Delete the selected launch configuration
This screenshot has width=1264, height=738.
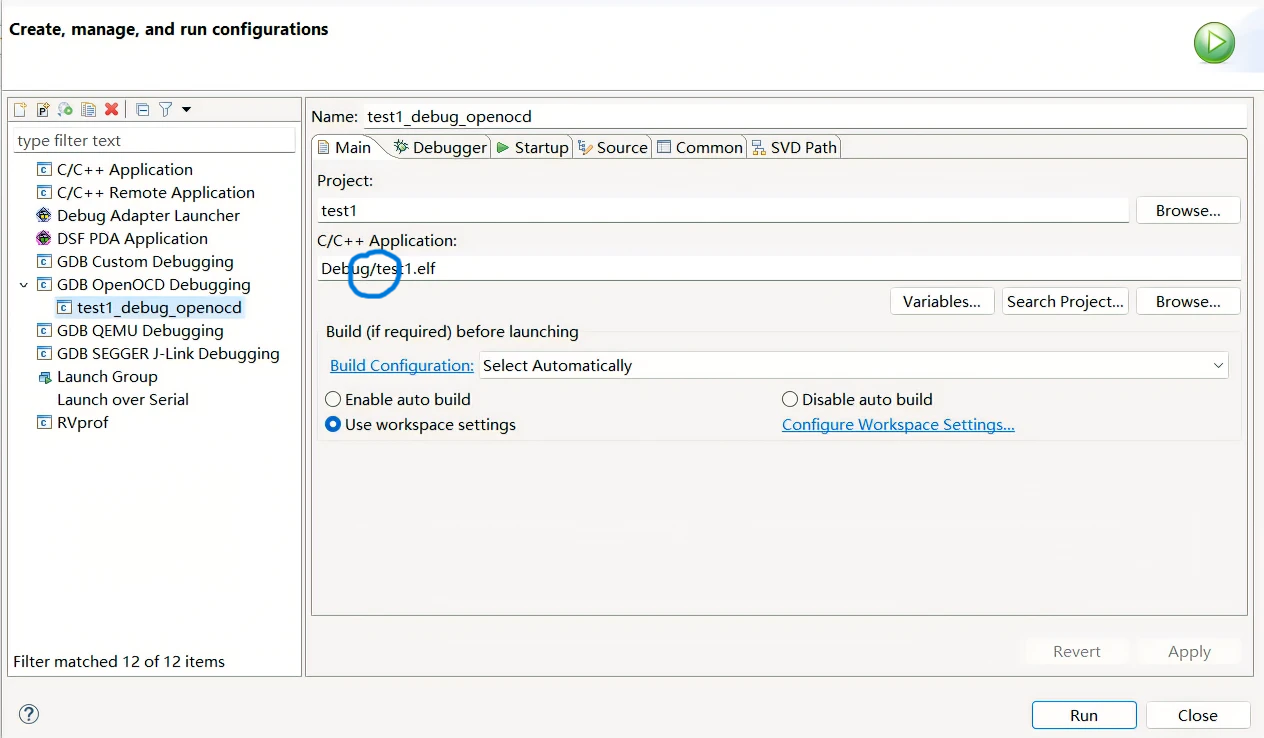click(x=112, y=109)
